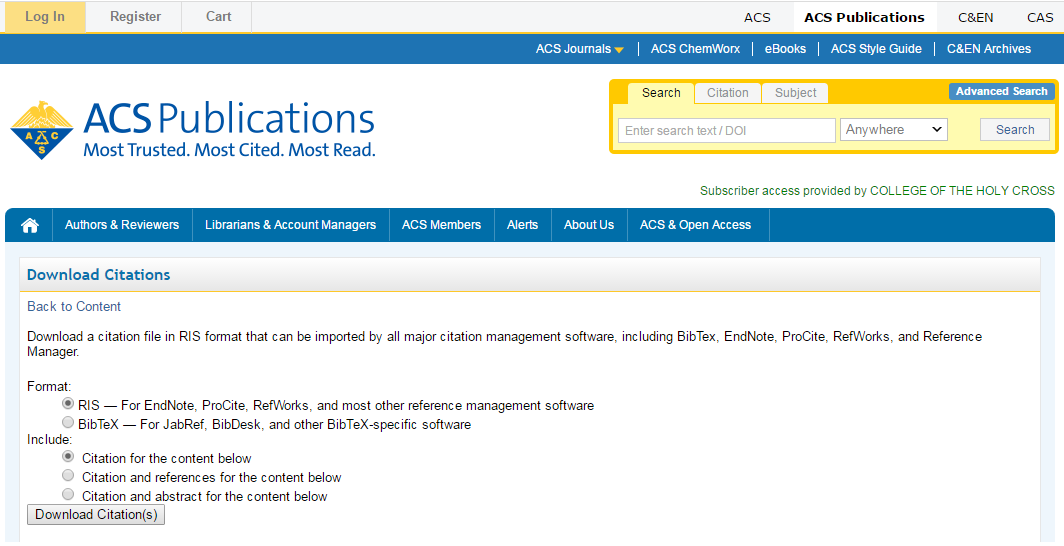
Task: Open the Alerts menu
Action: pyautogui.click(x=522, y=225)
